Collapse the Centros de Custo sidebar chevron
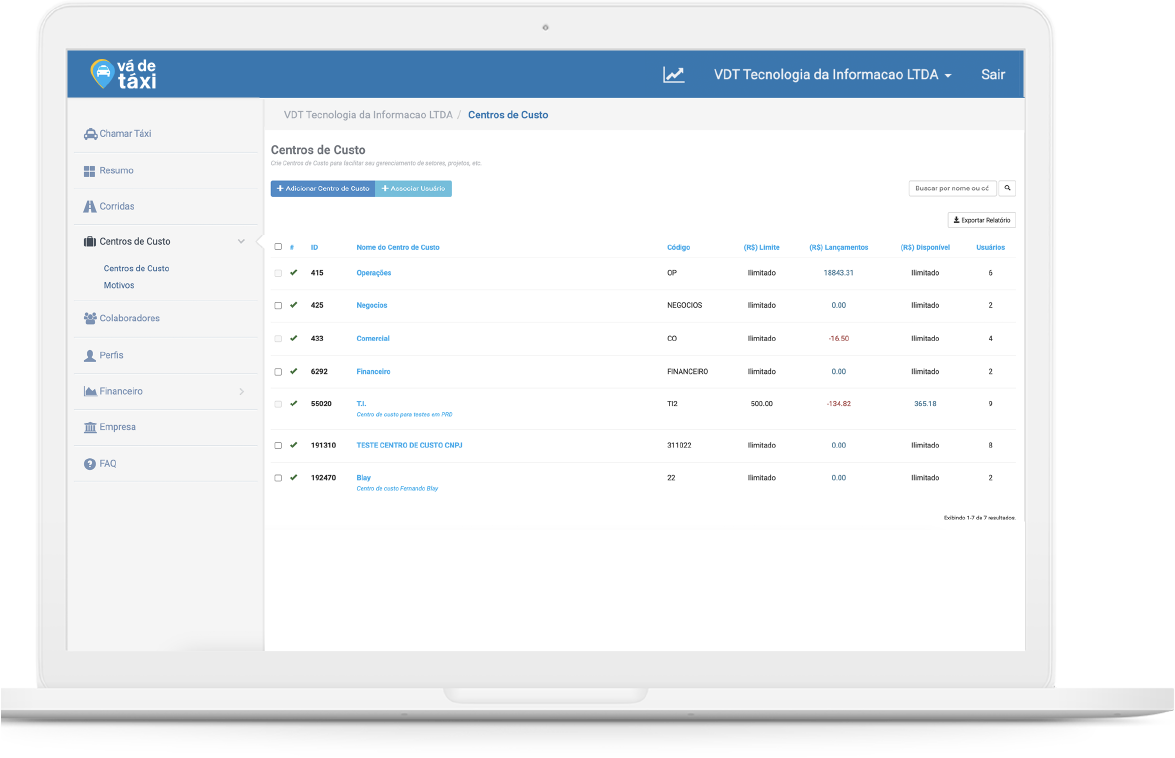 pyautogui.click(x=241, y=241)
